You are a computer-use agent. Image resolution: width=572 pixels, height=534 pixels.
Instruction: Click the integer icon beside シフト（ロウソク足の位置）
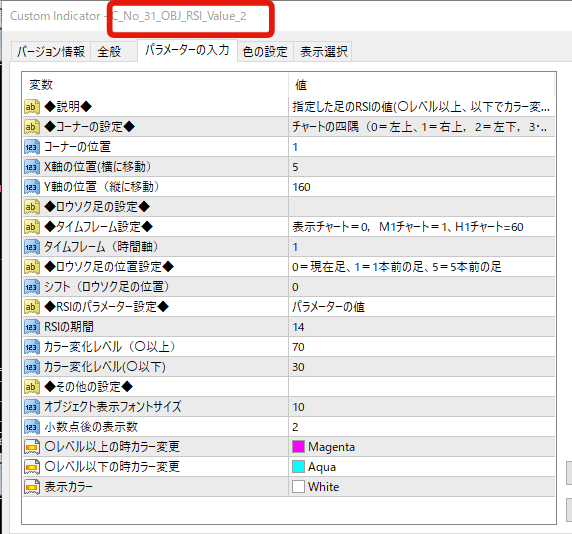pyautogui.click(x=32, y=287)
